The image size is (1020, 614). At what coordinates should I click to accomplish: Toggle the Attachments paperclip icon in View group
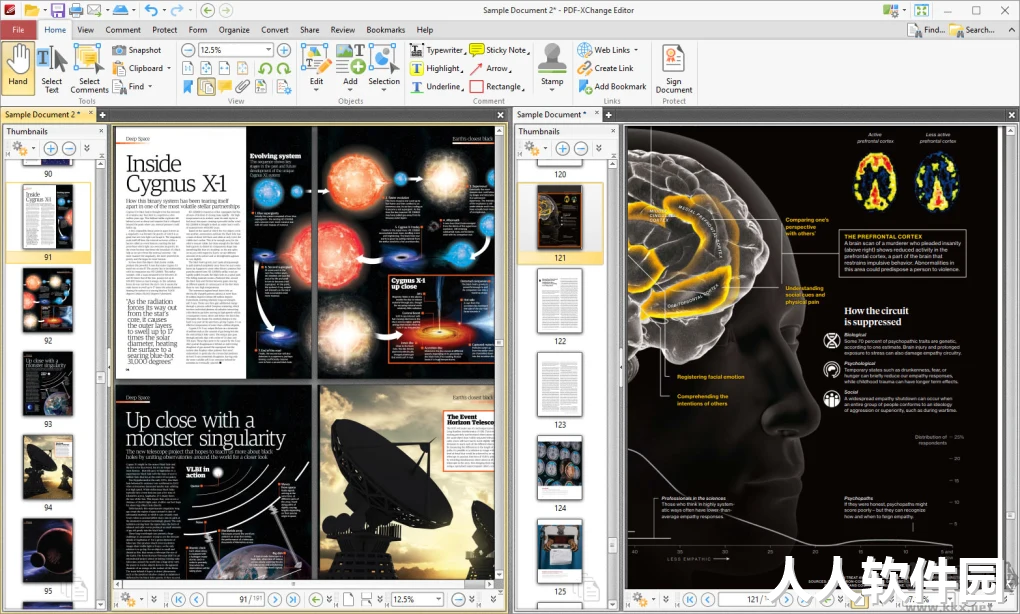[x=243, y=87]
